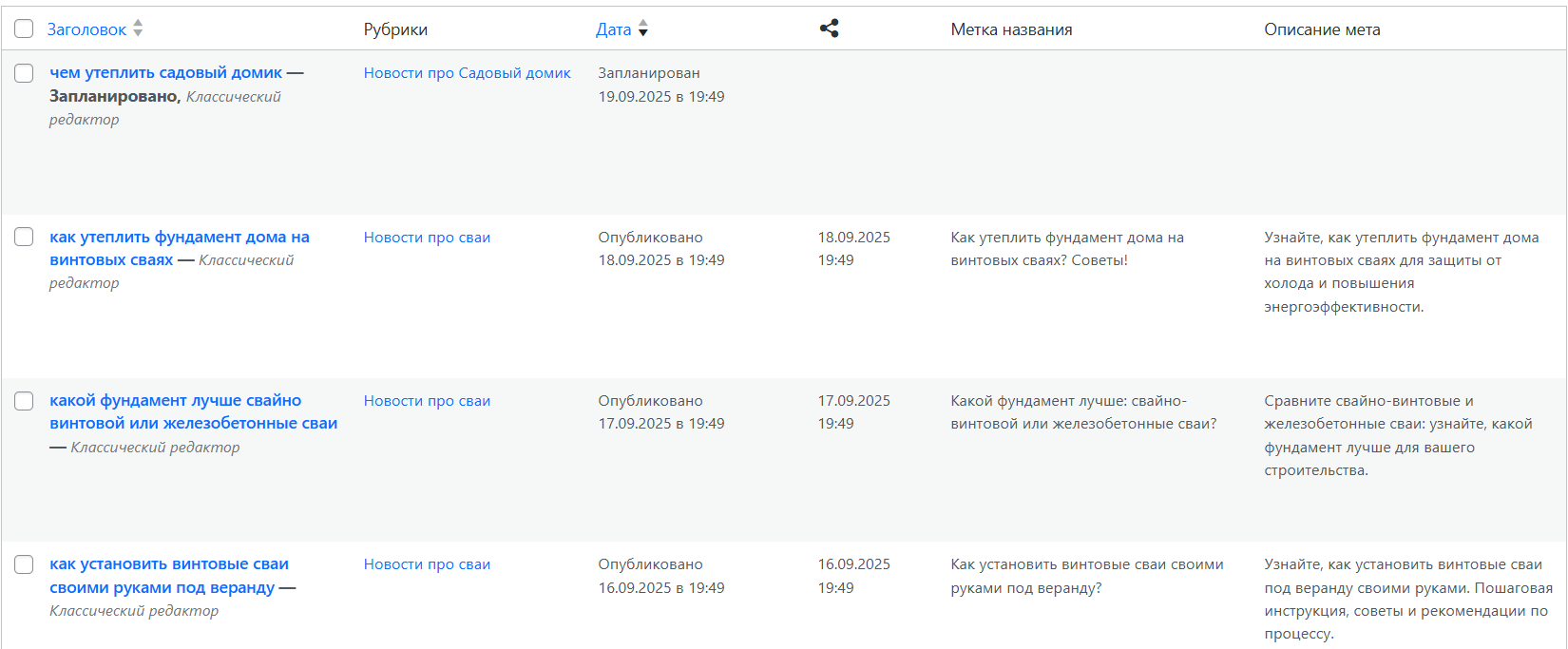Toggle the select-all checkbox in header

click(x=24, y=29)
